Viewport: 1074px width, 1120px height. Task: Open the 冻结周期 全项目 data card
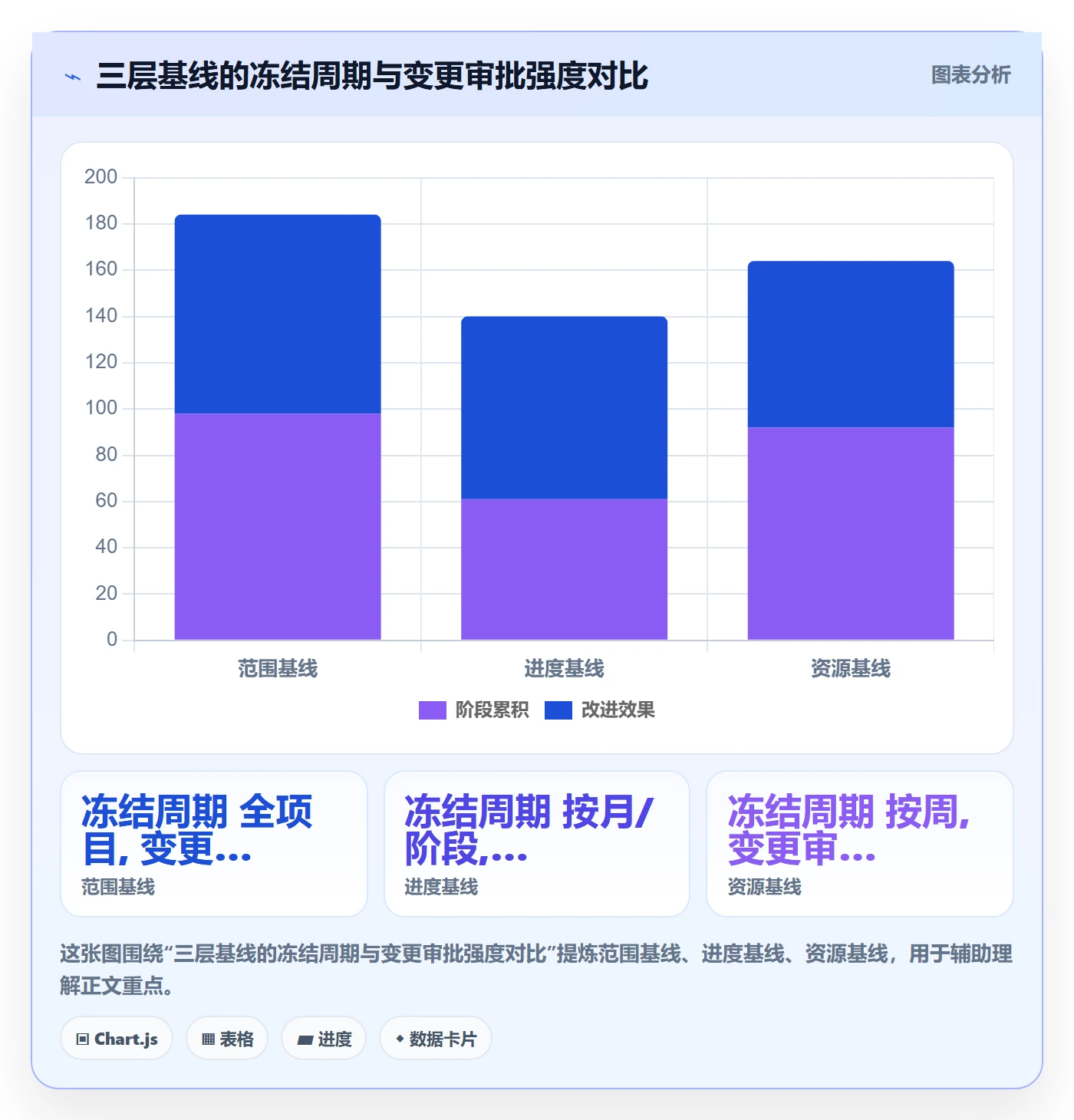tap(214, 844)
